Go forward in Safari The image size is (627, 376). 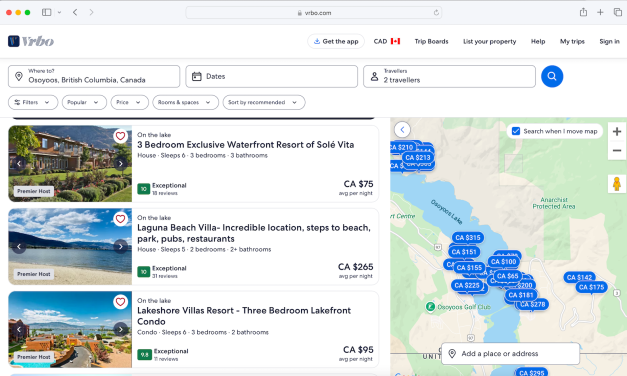click(x=92, y=12)
